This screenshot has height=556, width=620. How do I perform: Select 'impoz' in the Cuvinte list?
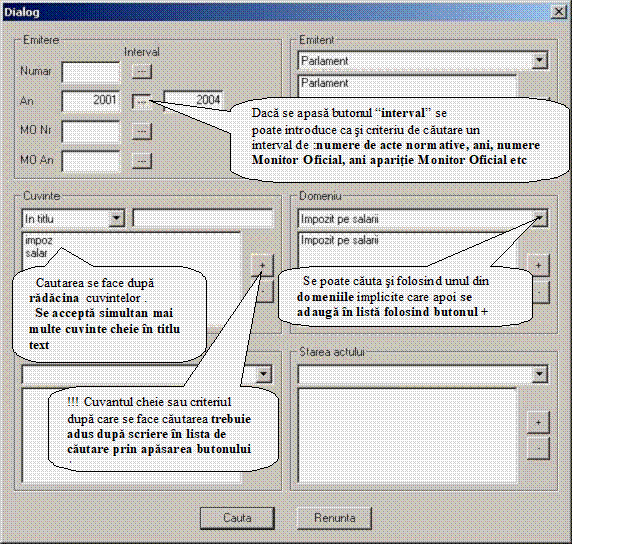[x=38, y=240]
